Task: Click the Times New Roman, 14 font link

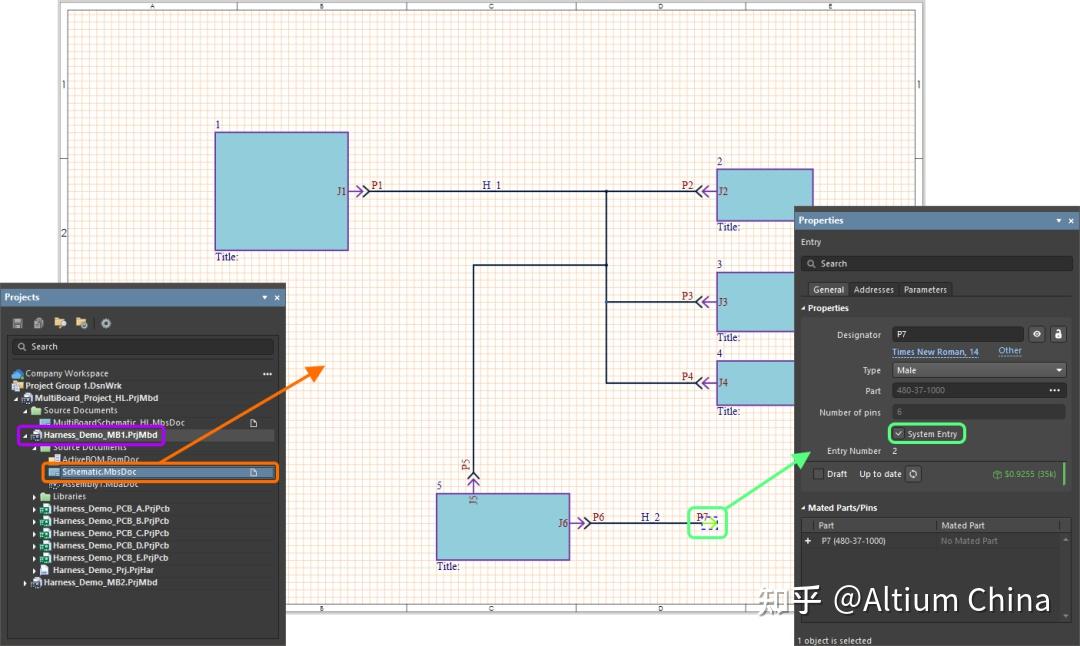Action: pos(935,352)
